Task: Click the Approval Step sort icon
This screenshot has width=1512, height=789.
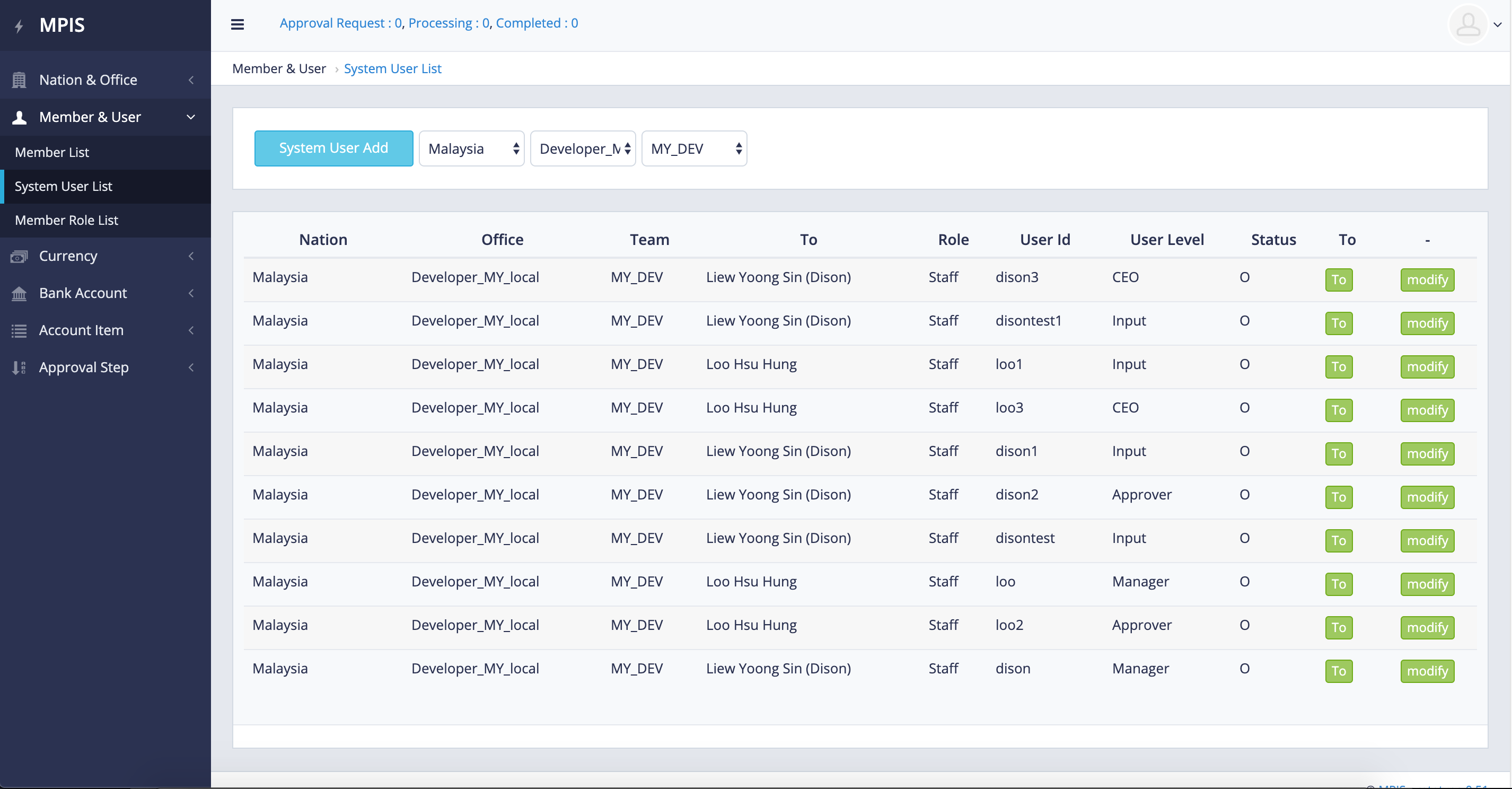Action: coord(19,367)
